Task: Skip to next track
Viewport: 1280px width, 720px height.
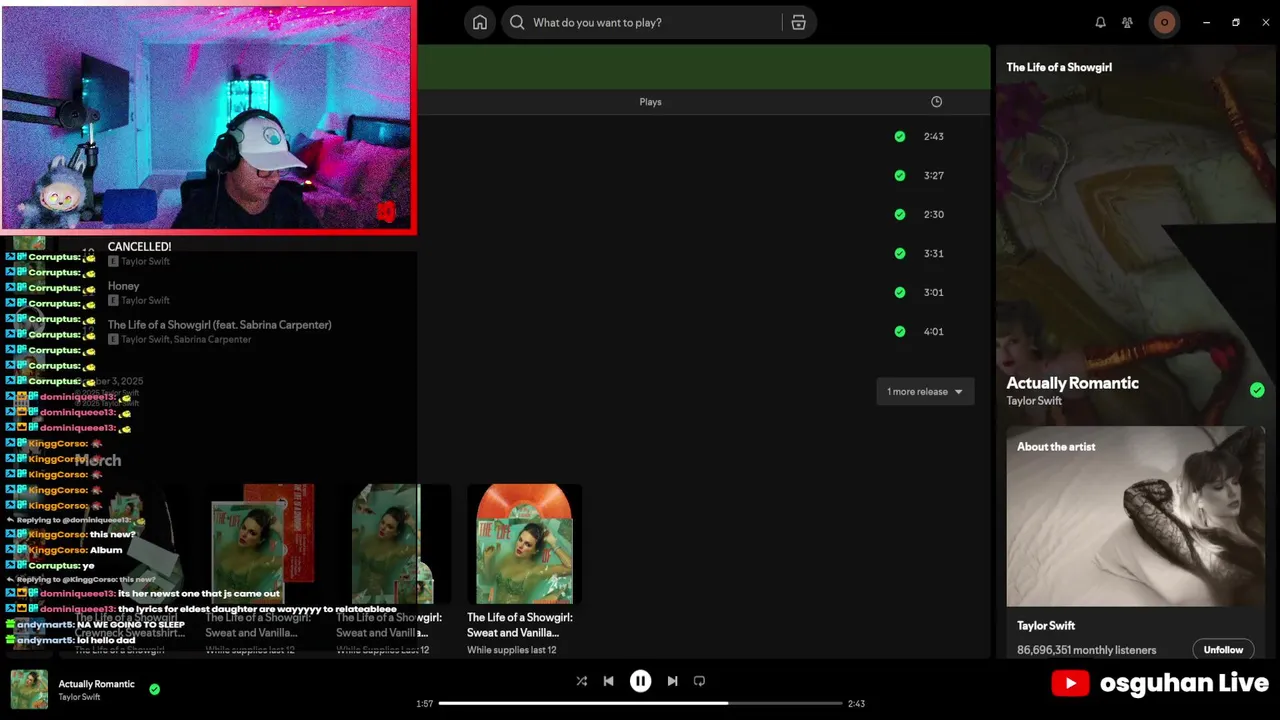Action: 672,681
